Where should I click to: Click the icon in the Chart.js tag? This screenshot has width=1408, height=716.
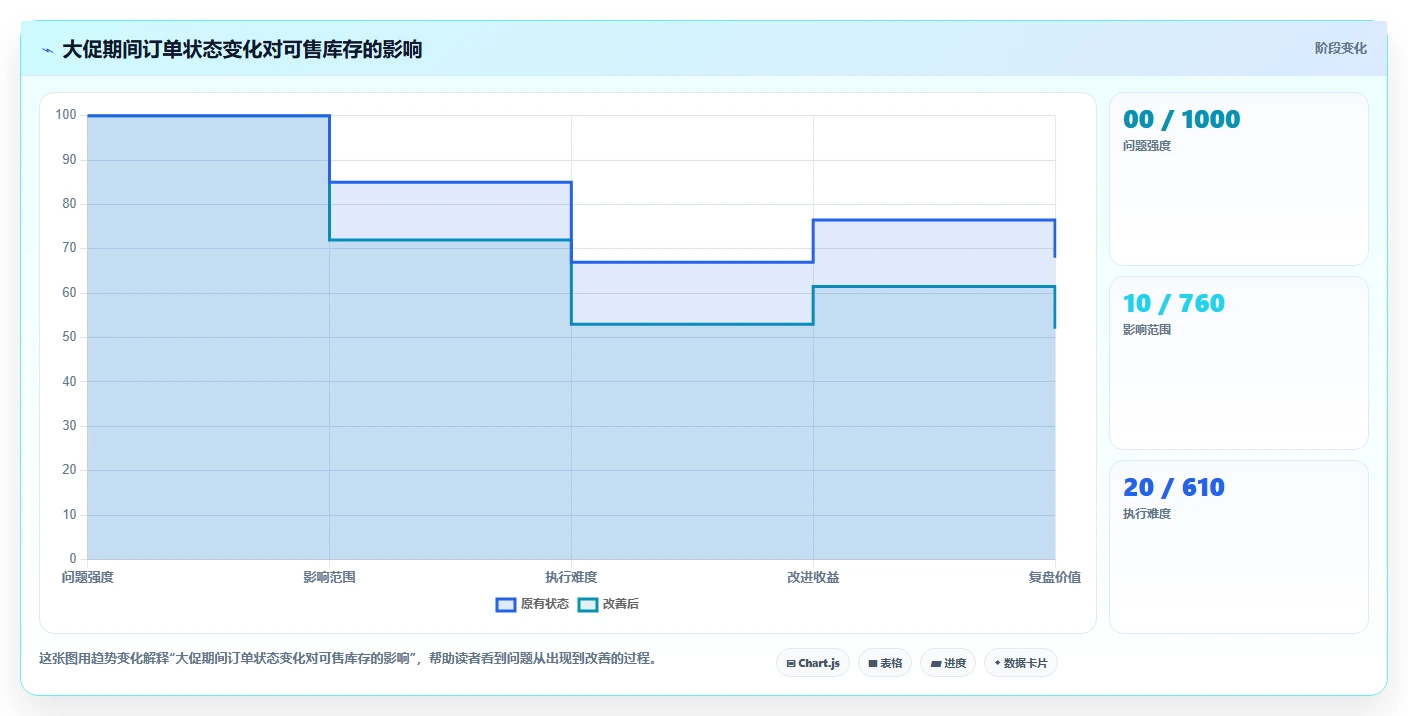(x=791, y=664)
